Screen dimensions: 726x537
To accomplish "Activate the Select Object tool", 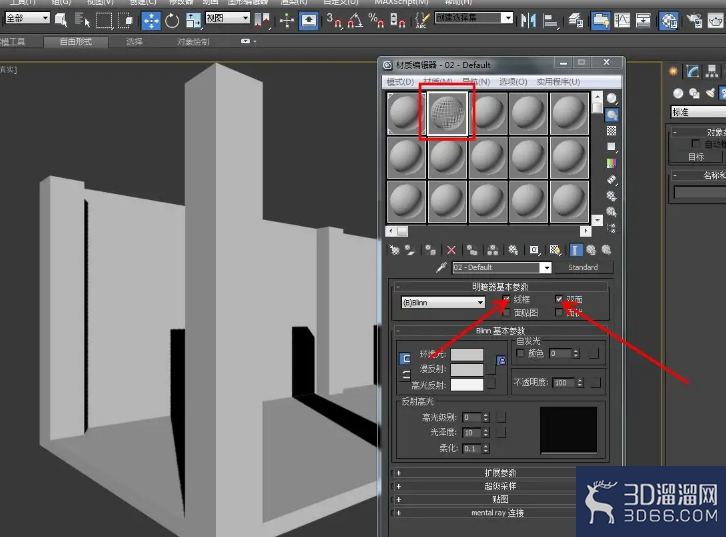I will tap(61, 19).
